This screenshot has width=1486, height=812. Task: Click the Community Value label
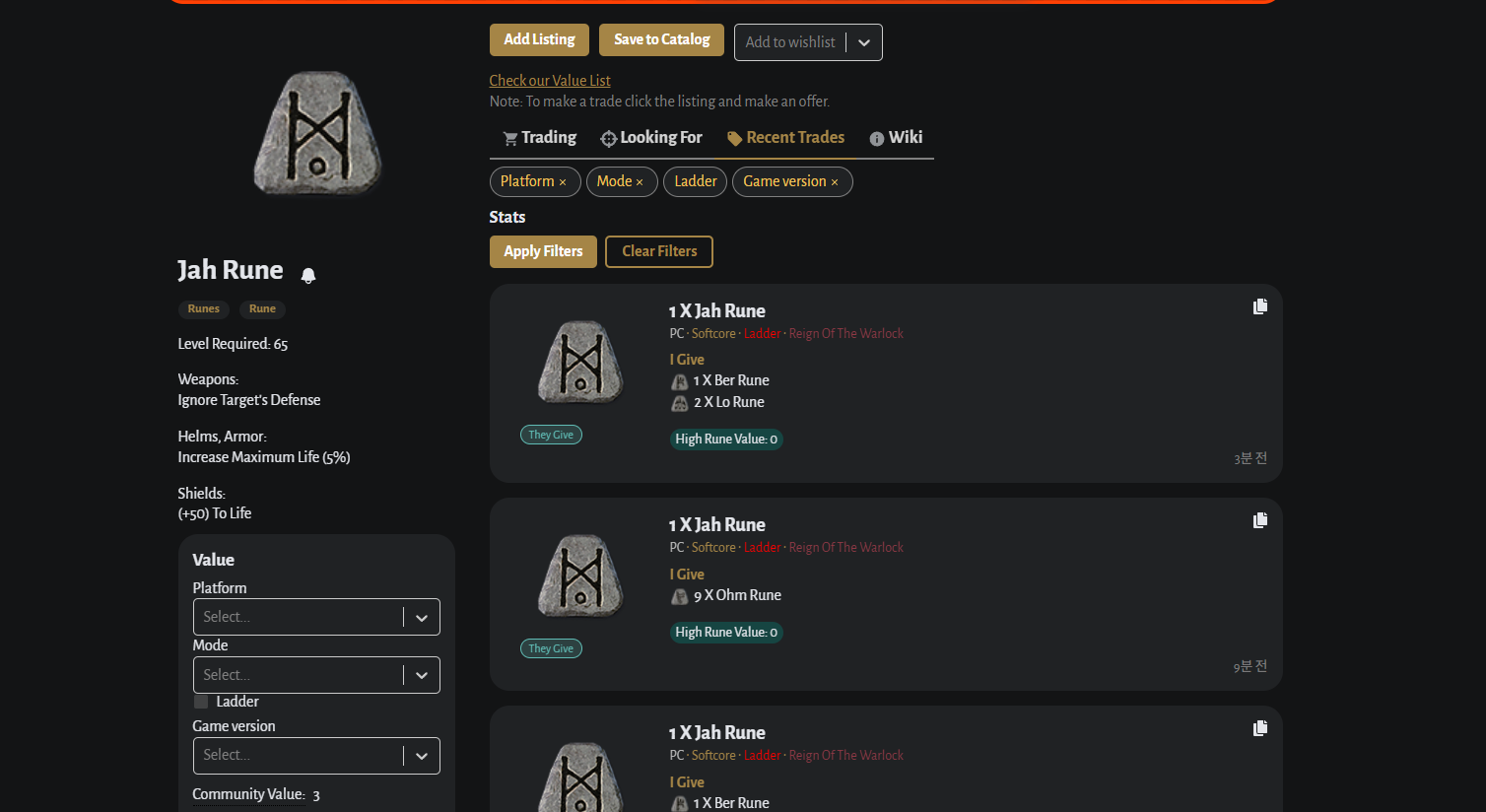tap(248, 794)
